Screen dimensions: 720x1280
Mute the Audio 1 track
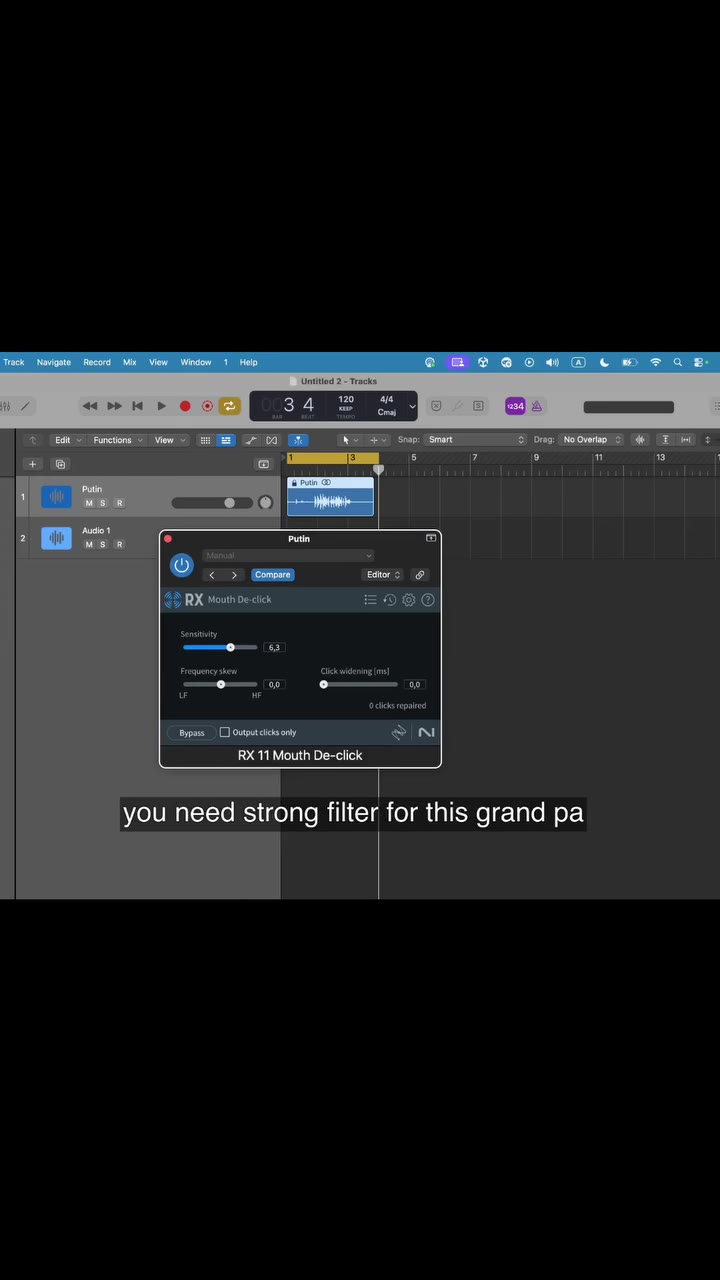click(x=89, y=545)
